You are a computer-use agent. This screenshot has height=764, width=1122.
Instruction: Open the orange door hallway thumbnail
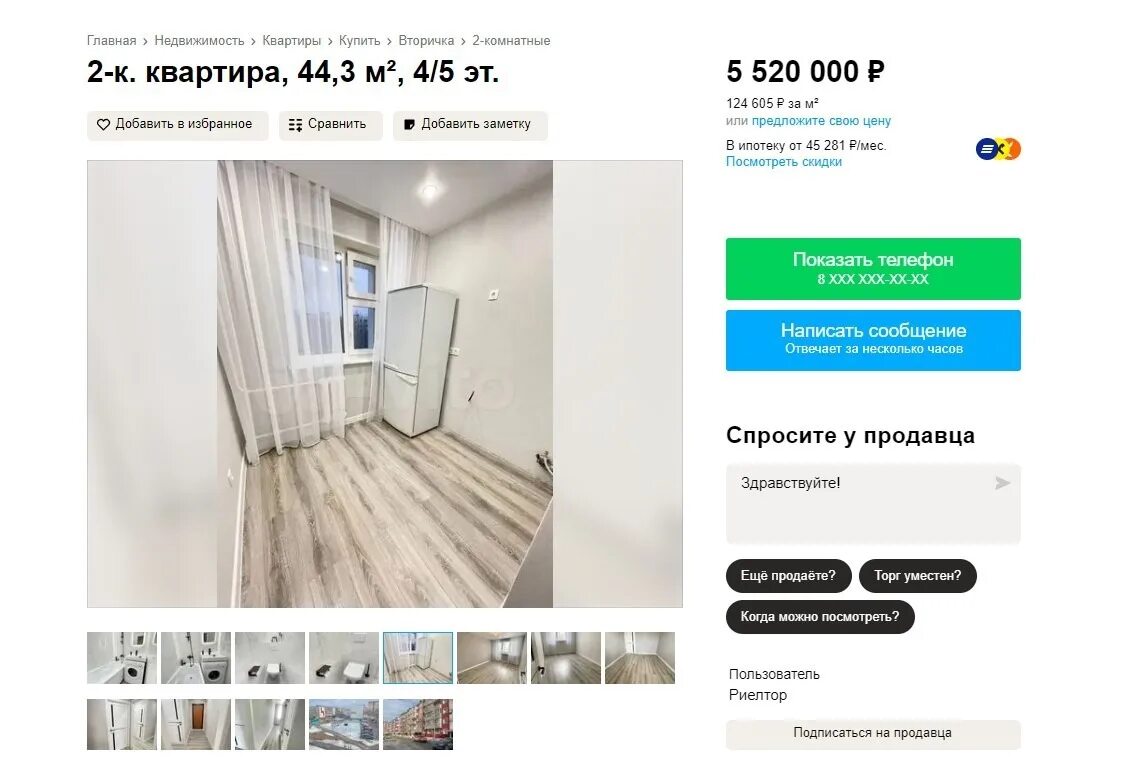196,725
